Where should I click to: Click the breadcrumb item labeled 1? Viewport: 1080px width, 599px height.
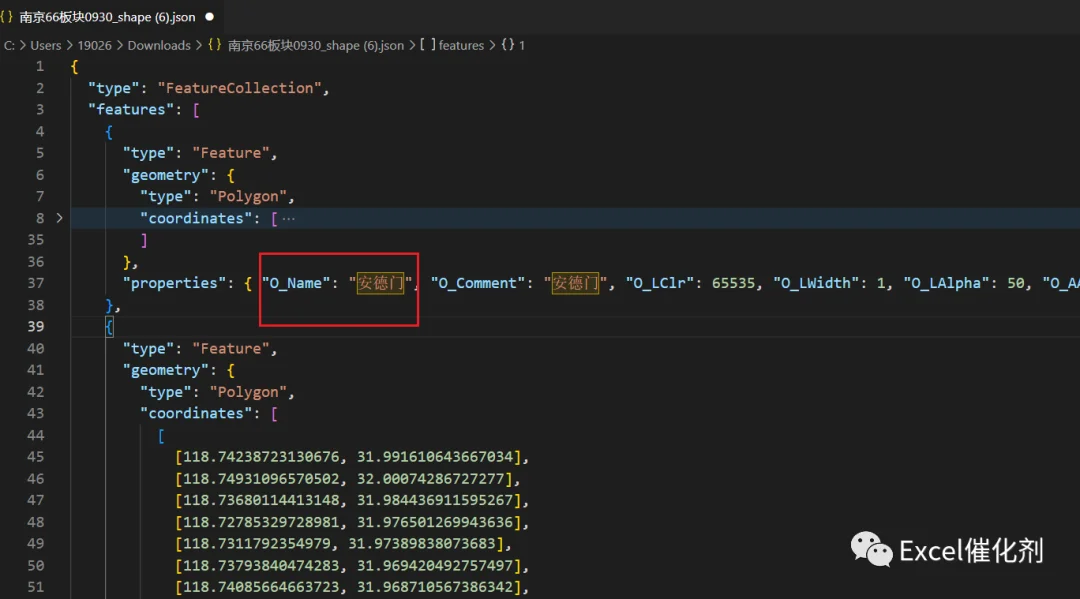pos(522,45)
